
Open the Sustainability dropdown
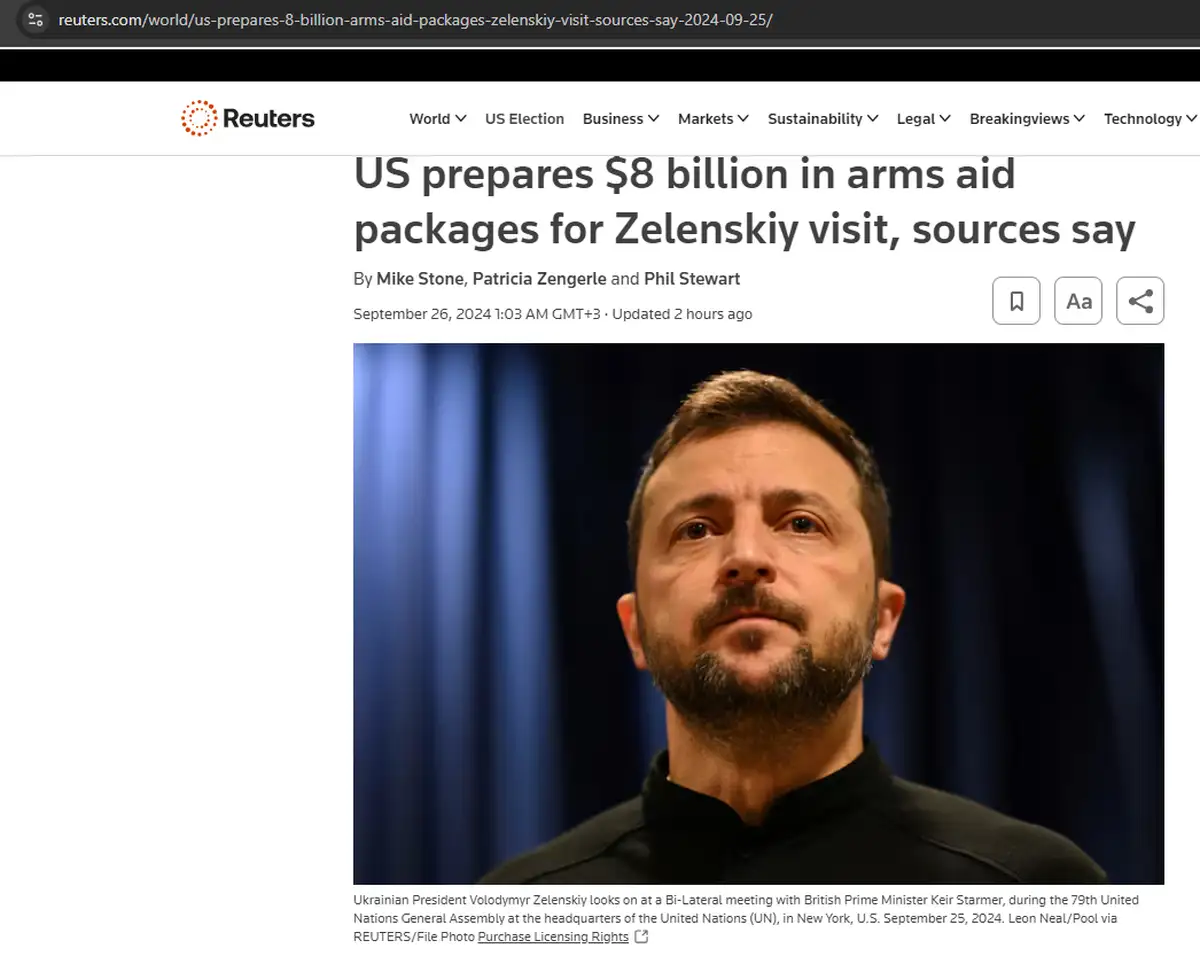click(x=823, y=118)
